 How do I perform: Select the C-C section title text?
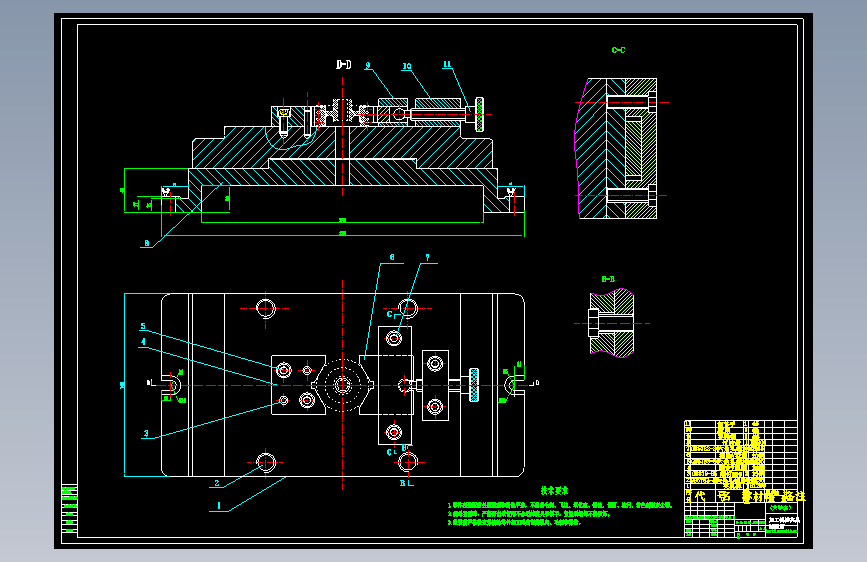click(618, 50)
